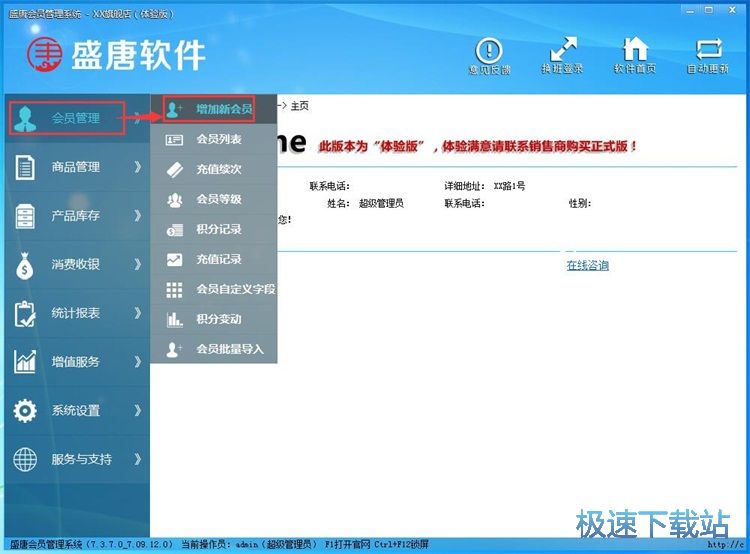Minimize the application window
This screenshot has width=750, height=554.
click(690, 10)
